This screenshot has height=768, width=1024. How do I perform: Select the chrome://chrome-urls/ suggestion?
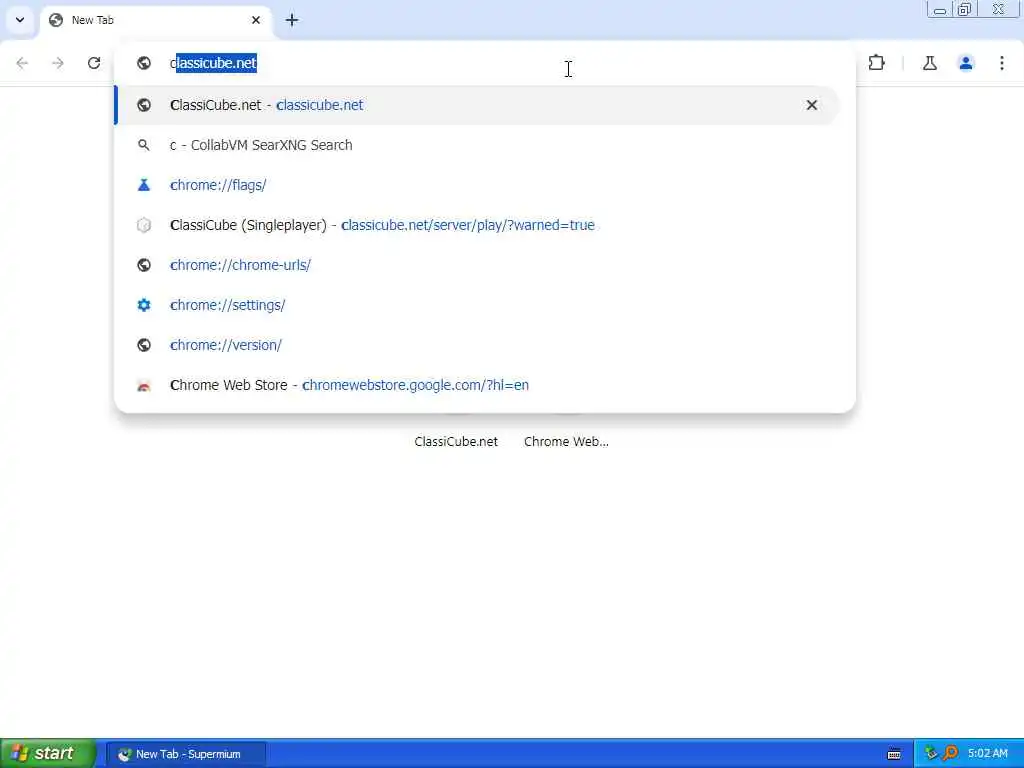click(x=477, y=265)
